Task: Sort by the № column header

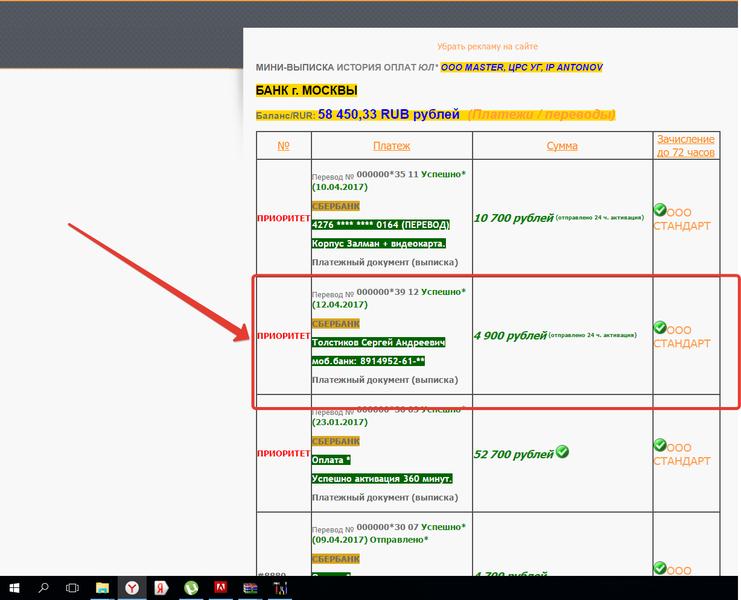Action: coord(283,146)
